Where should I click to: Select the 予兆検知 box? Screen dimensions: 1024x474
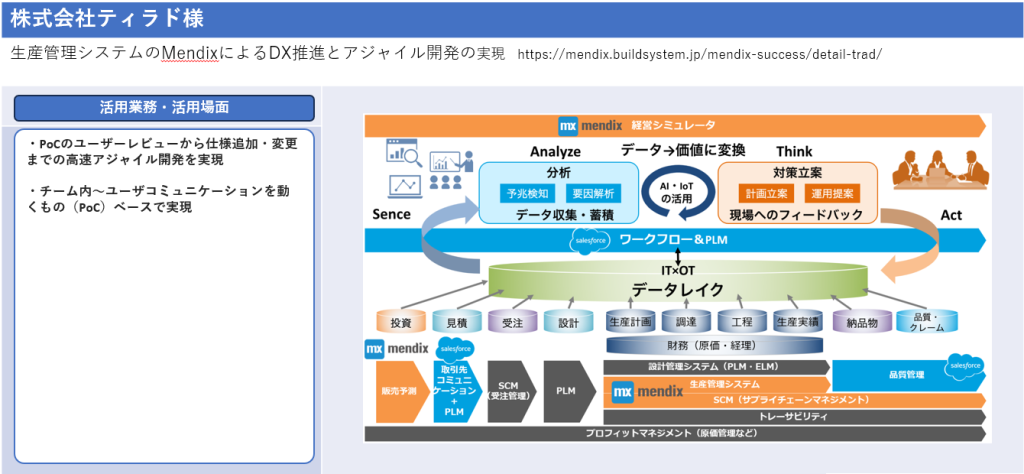[x=529, y=192]
